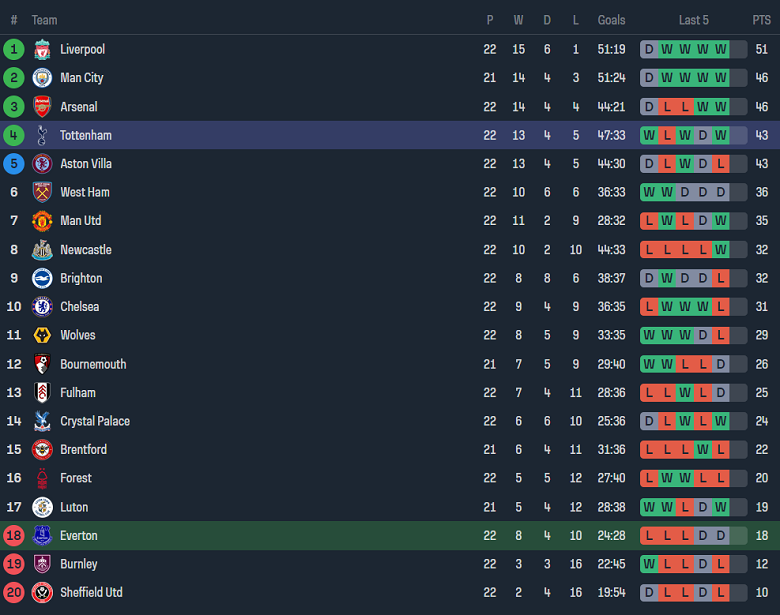
Task: Open the Aston Villa crest icon
Action: click(42, 164)
